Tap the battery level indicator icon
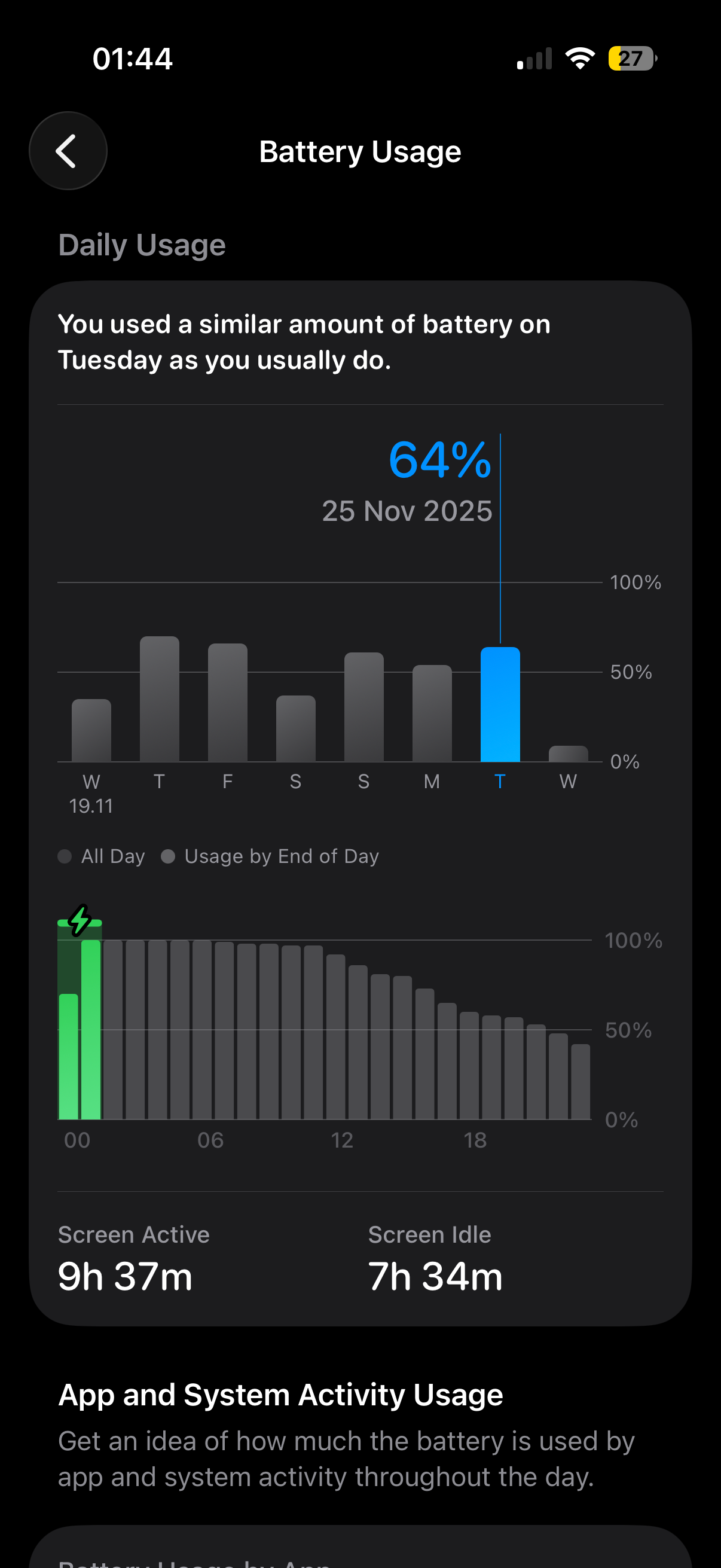Screen dimensions: 721x1568 (x=631, y=59)
